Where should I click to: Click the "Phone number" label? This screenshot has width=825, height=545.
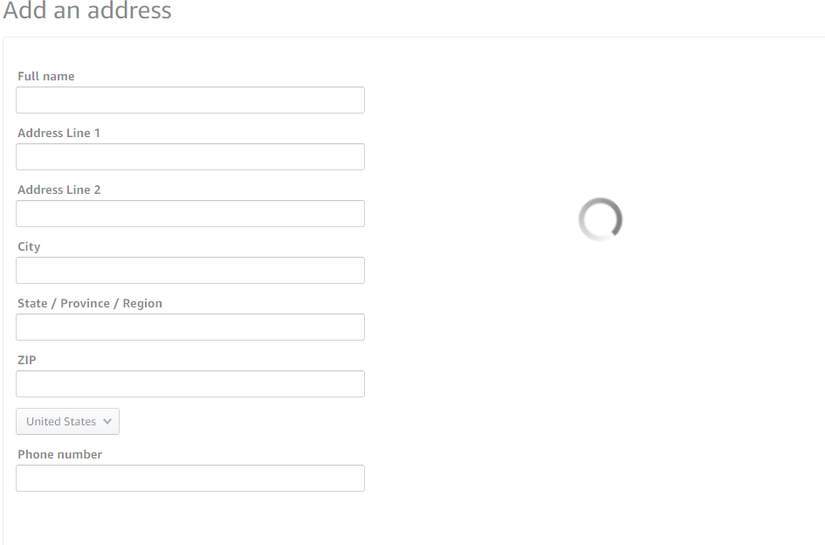[x=60, y=454]
